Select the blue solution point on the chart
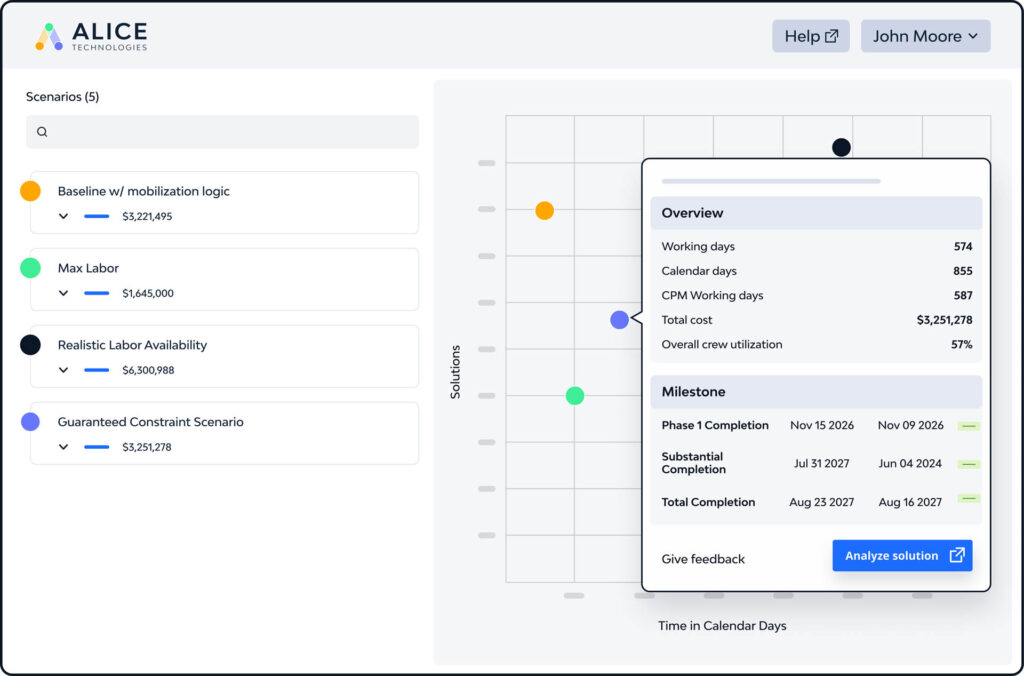This screenshot has height=676, width=1024. pyautogui.click(x=619, y=320)
